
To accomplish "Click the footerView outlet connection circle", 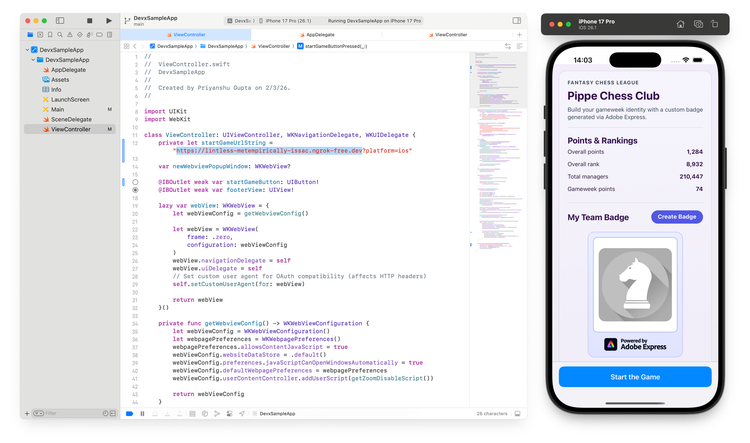I will pos(135,190).
